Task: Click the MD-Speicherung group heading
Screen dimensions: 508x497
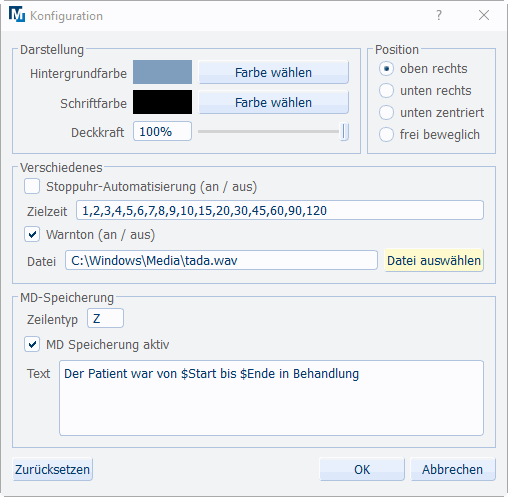Action: (x=67, y=298)
